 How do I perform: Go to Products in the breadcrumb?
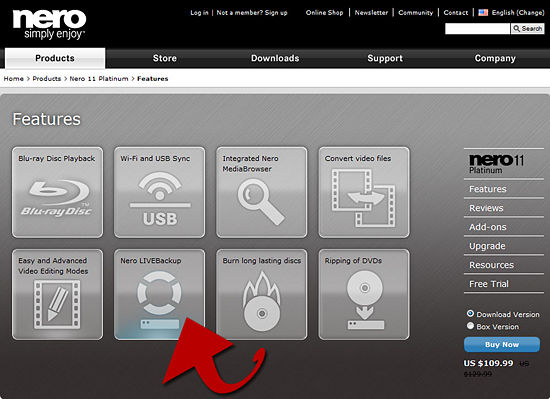47,79
